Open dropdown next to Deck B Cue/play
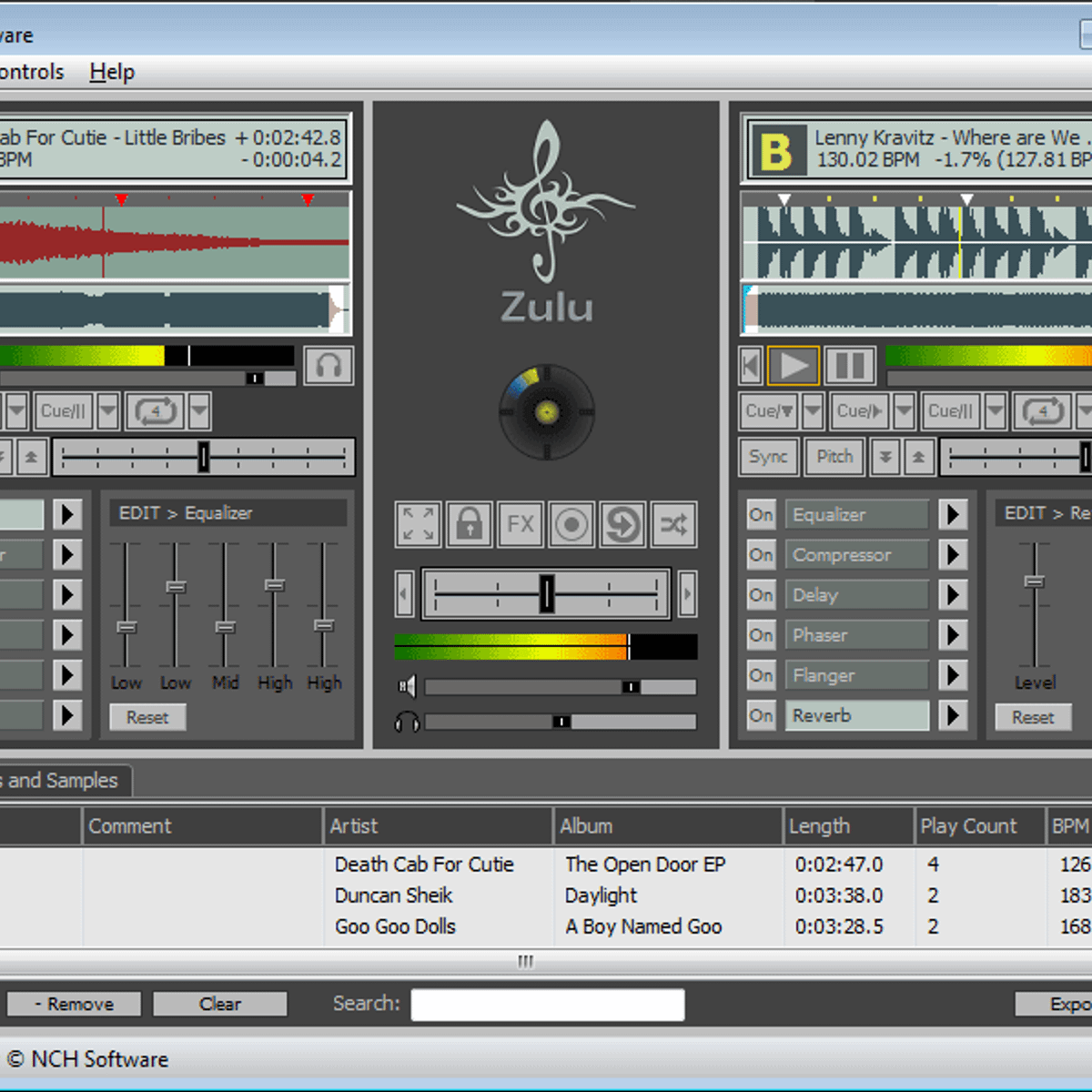Viewport: 1092px width, 1092px height. pos(904,411)
